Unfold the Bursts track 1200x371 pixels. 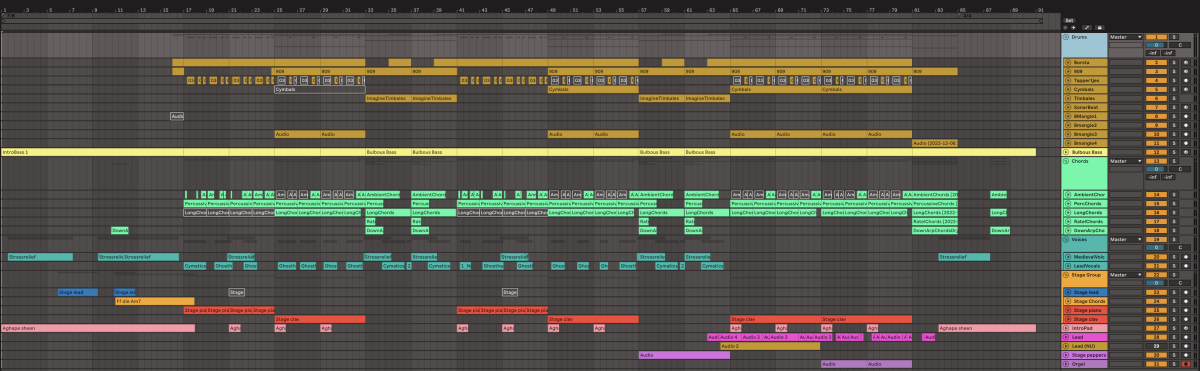1067,63
